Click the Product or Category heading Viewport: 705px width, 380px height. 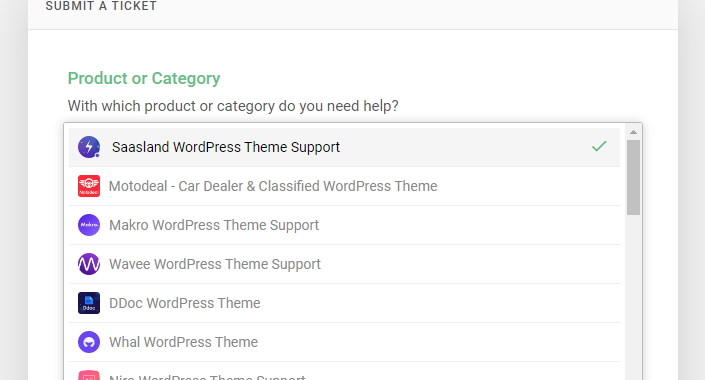144,78
